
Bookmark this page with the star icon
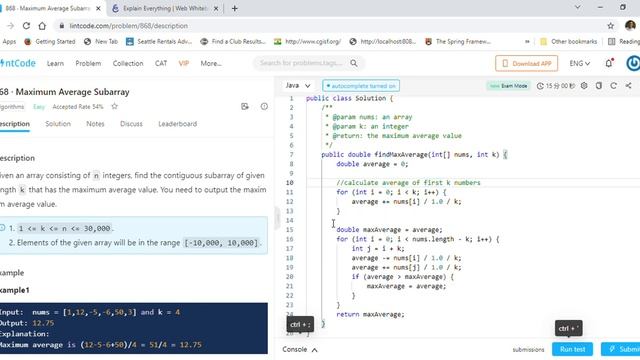pos(611,26)
